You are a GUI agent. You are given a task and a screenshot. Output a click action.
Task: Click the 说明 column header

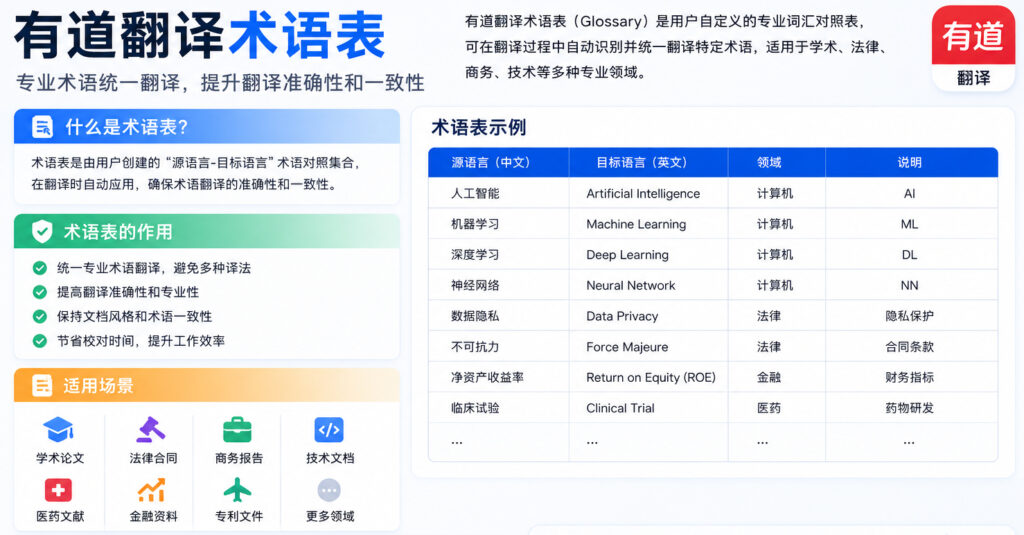(x=912, y=163)
